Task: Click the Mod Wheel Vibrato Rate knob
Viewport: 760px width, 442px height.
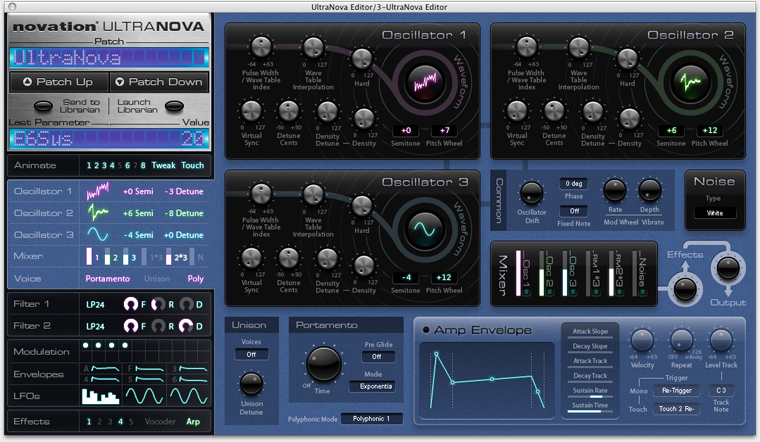Action: (x=615, y=190)
